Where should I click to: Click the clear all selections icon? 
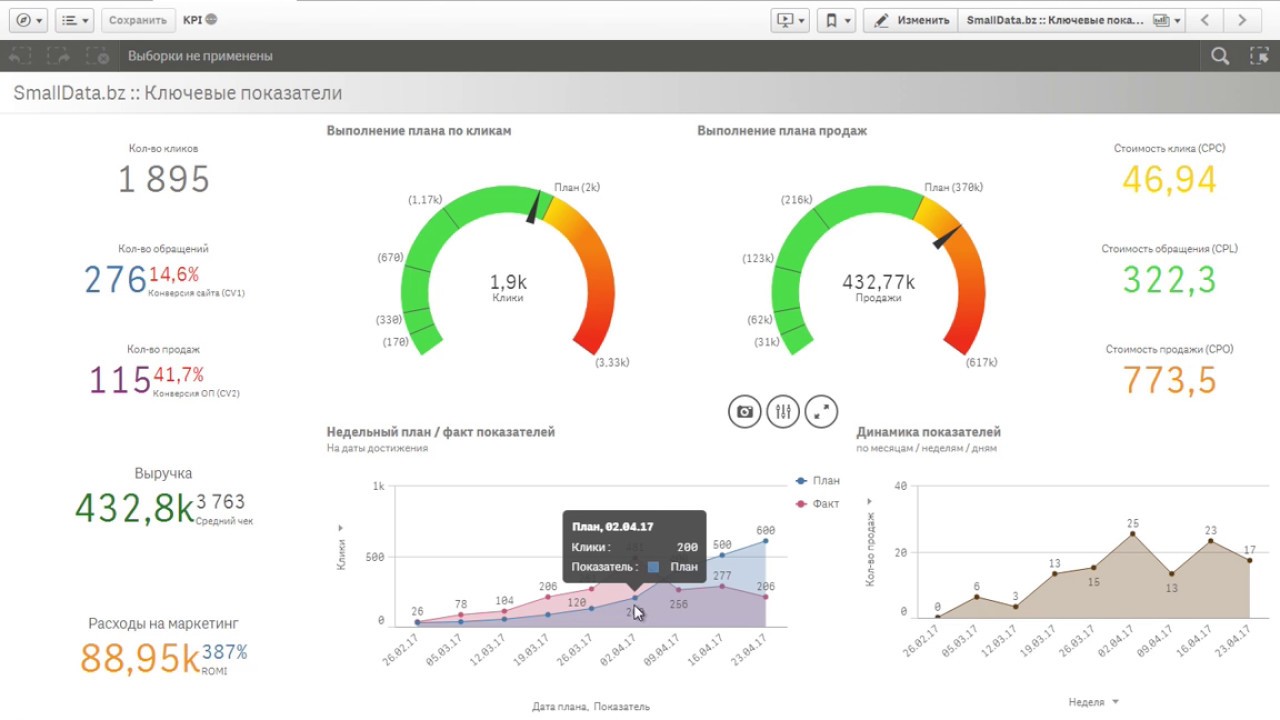97,56
